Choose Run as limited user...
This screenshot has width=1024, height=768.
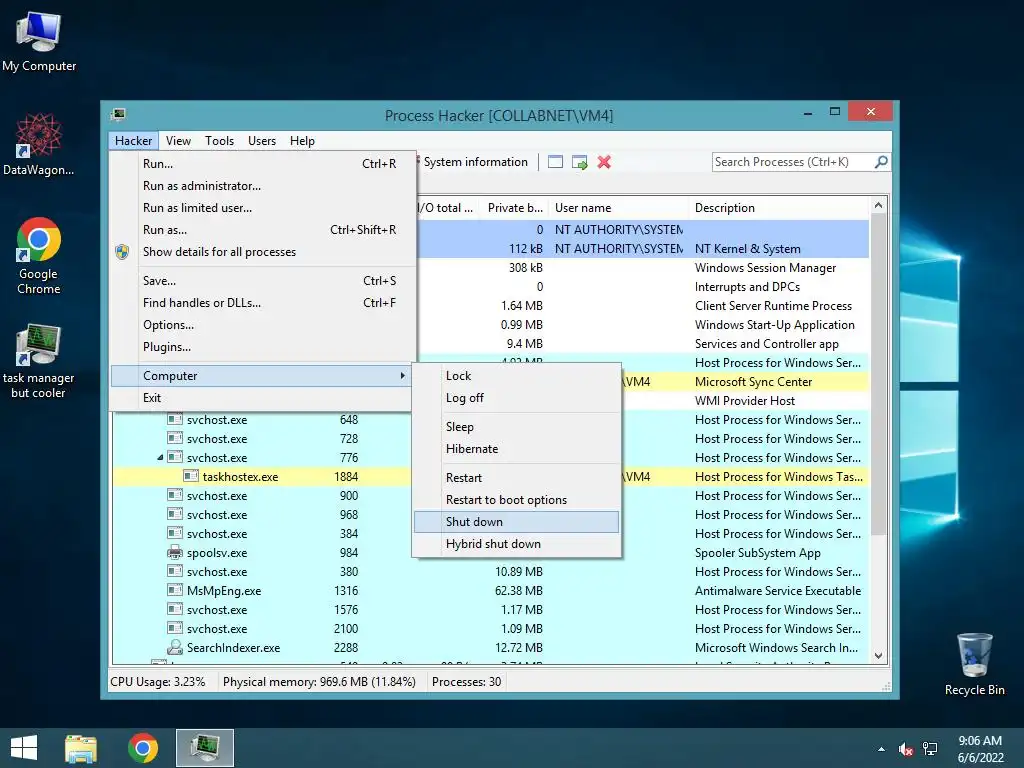pos(261,208)
